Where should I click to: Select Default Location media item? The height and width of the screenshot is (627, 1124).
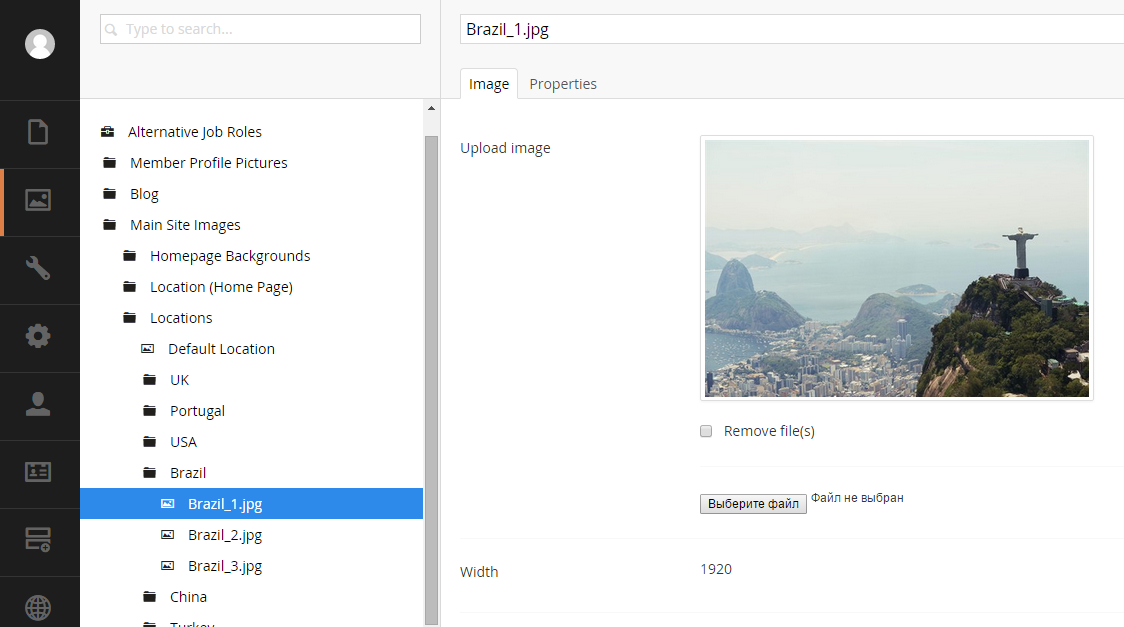tap(222, 349)
